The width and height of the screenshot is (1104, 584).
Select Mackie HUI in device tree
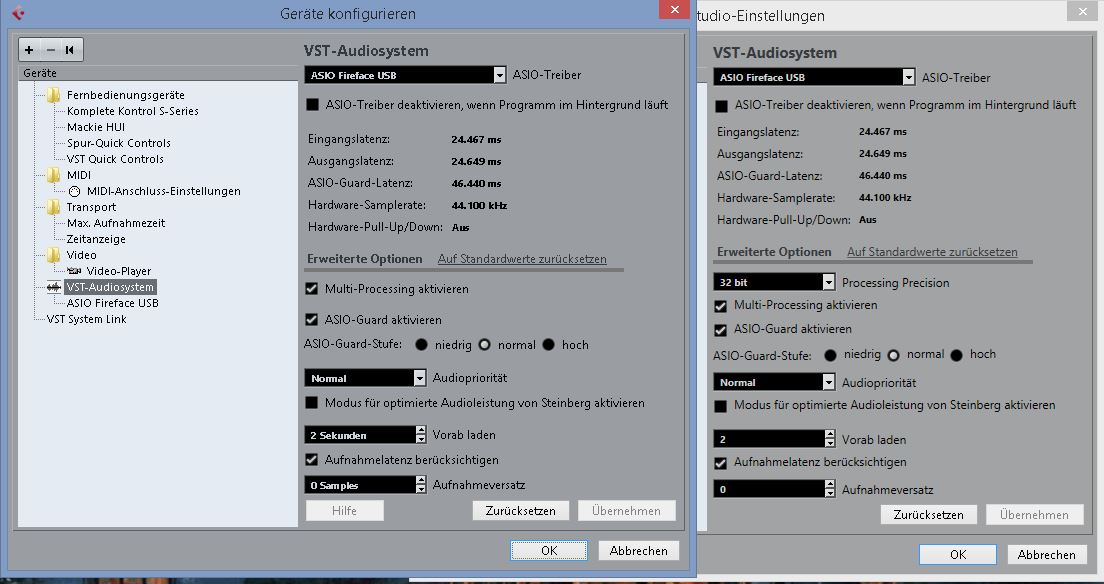coord(96,127)
